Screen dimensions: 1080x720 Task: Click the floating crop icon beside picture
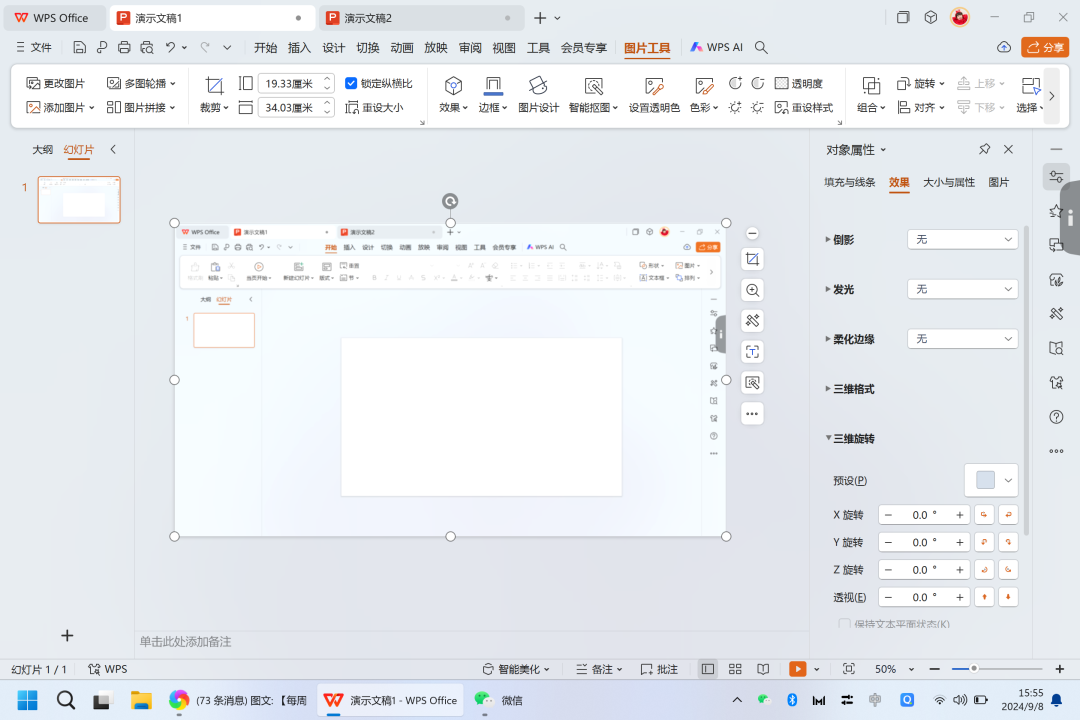click(x=752, y=259)
